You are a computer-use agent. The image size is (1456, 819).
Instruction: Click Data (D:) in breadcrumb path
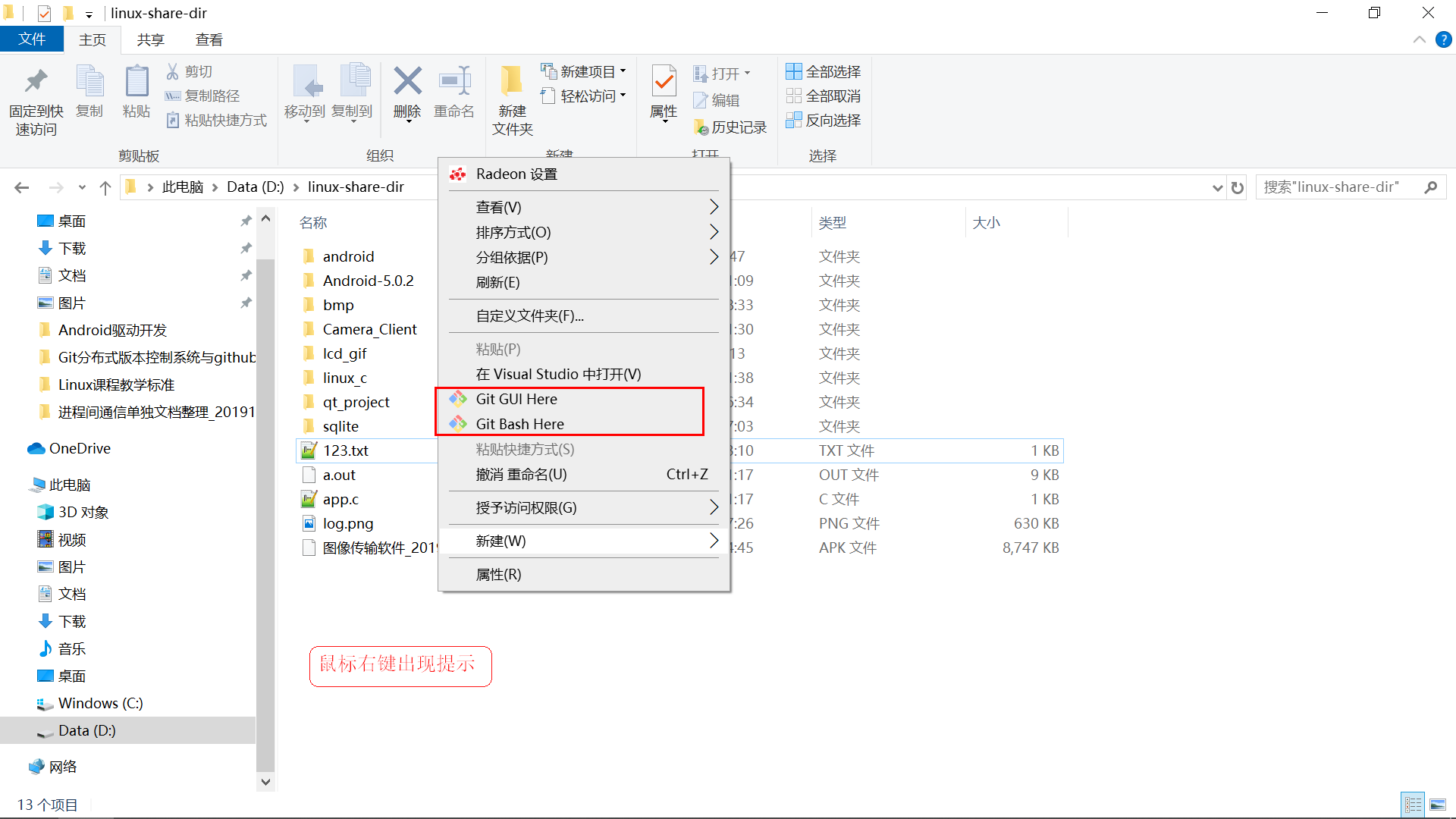[x=255, y=187]
